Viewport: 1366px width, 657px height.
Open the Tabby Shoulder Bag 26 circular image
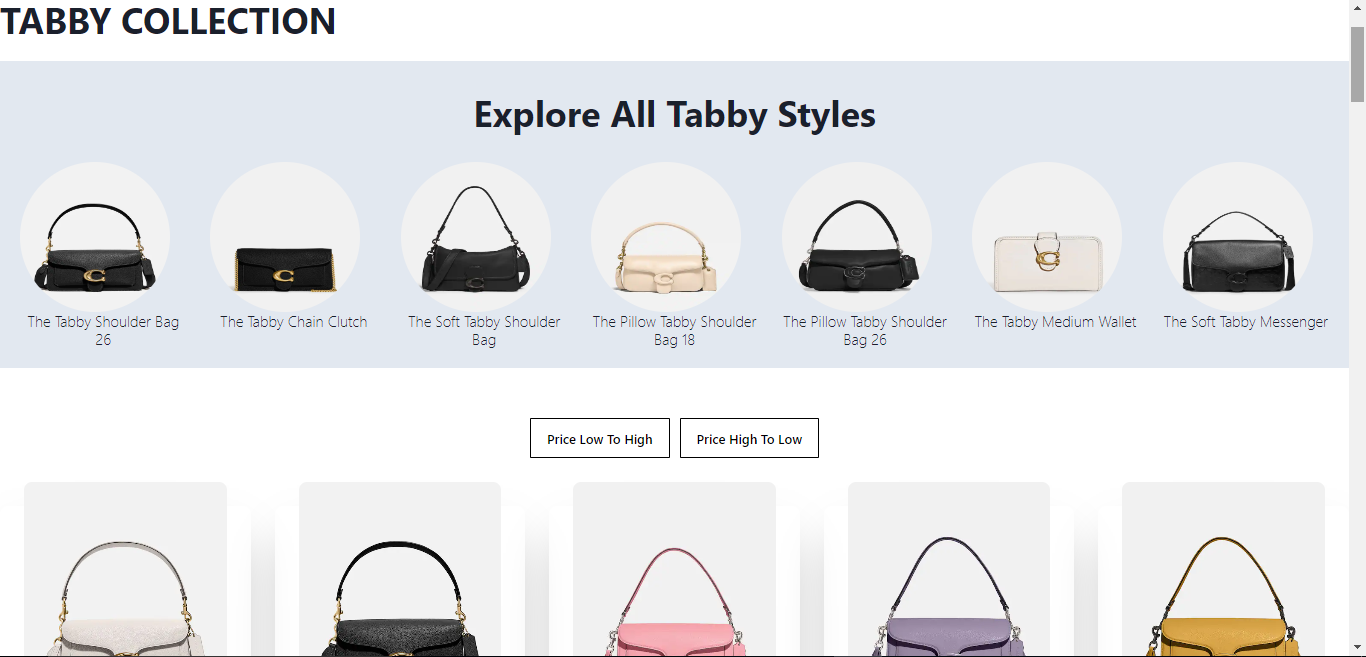pos(95,237)
